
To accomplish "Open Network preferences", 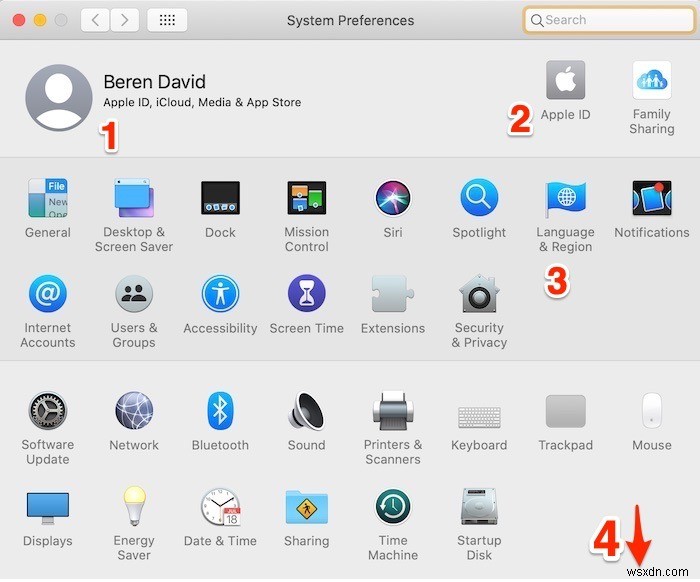I will point(134,411).
